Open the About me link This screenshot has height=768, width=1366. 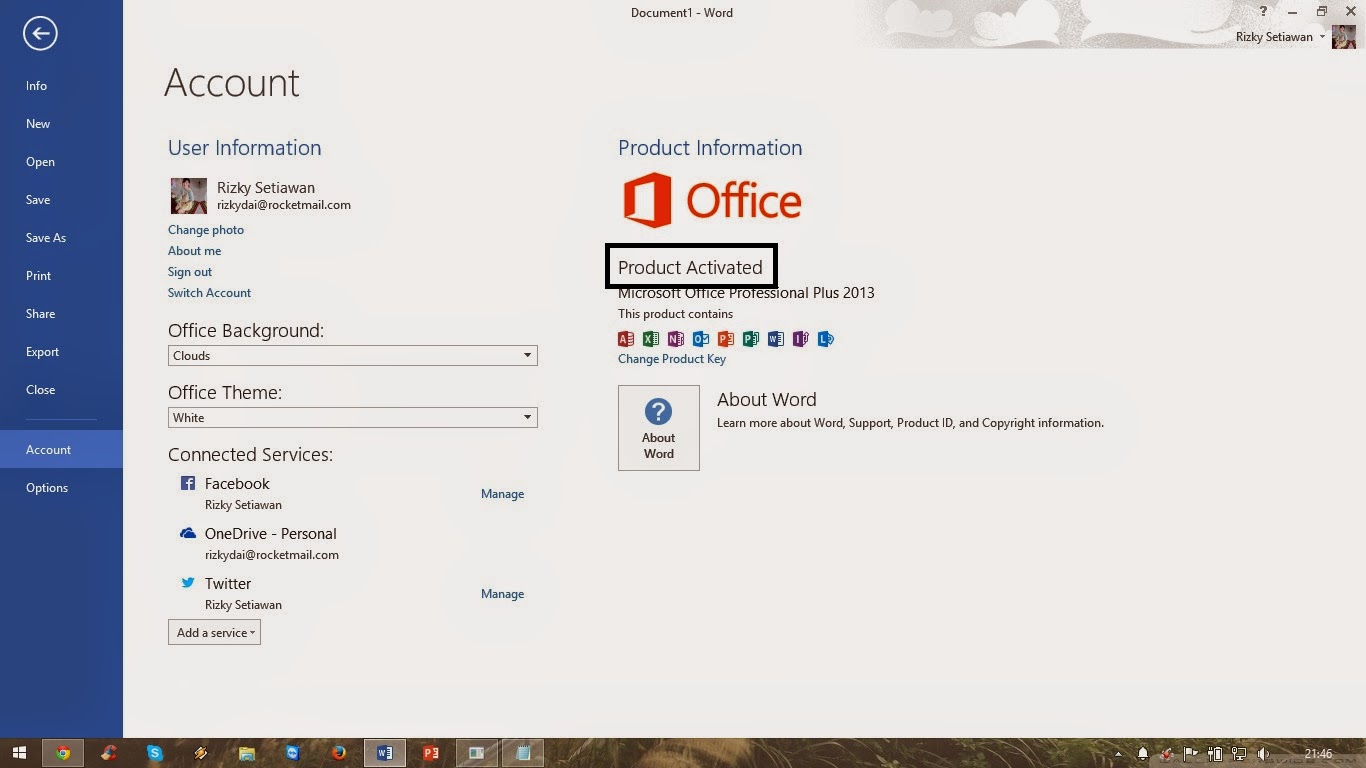tap(194, 251)
